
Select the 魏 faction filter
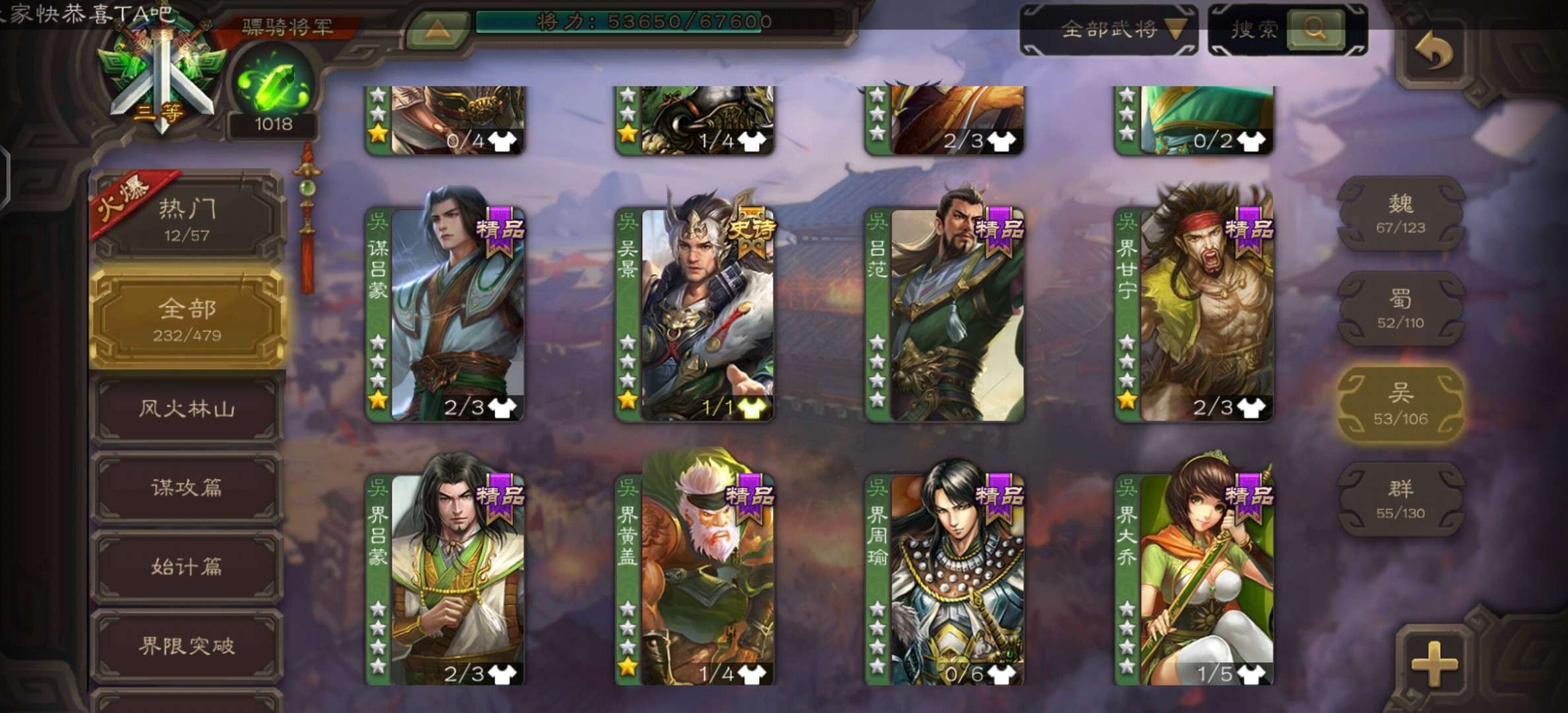pyautogui.click(x=1401, y=213)
